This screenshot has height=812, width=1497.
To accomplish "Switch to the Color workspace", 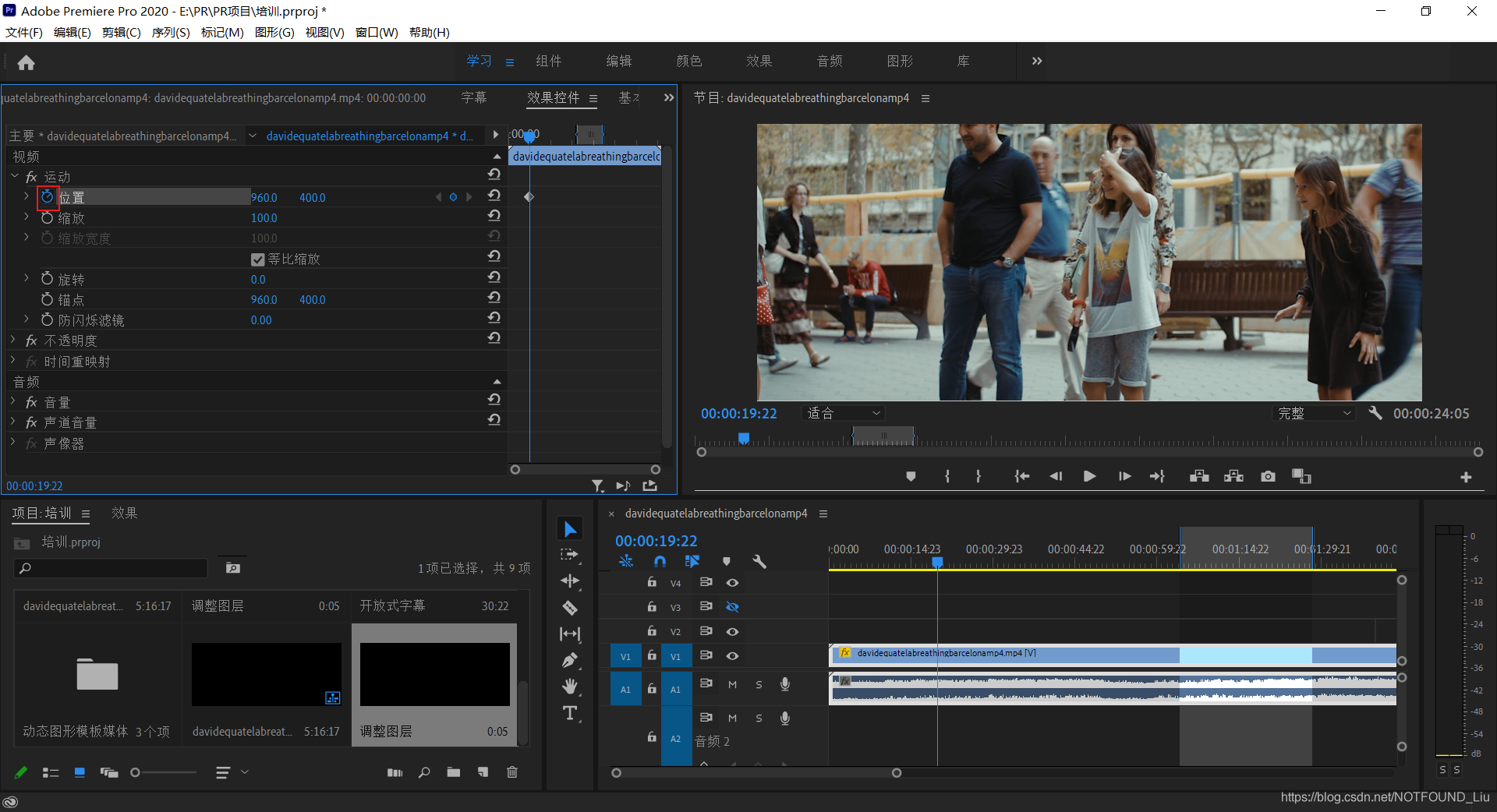I will [x=689, y=61].
